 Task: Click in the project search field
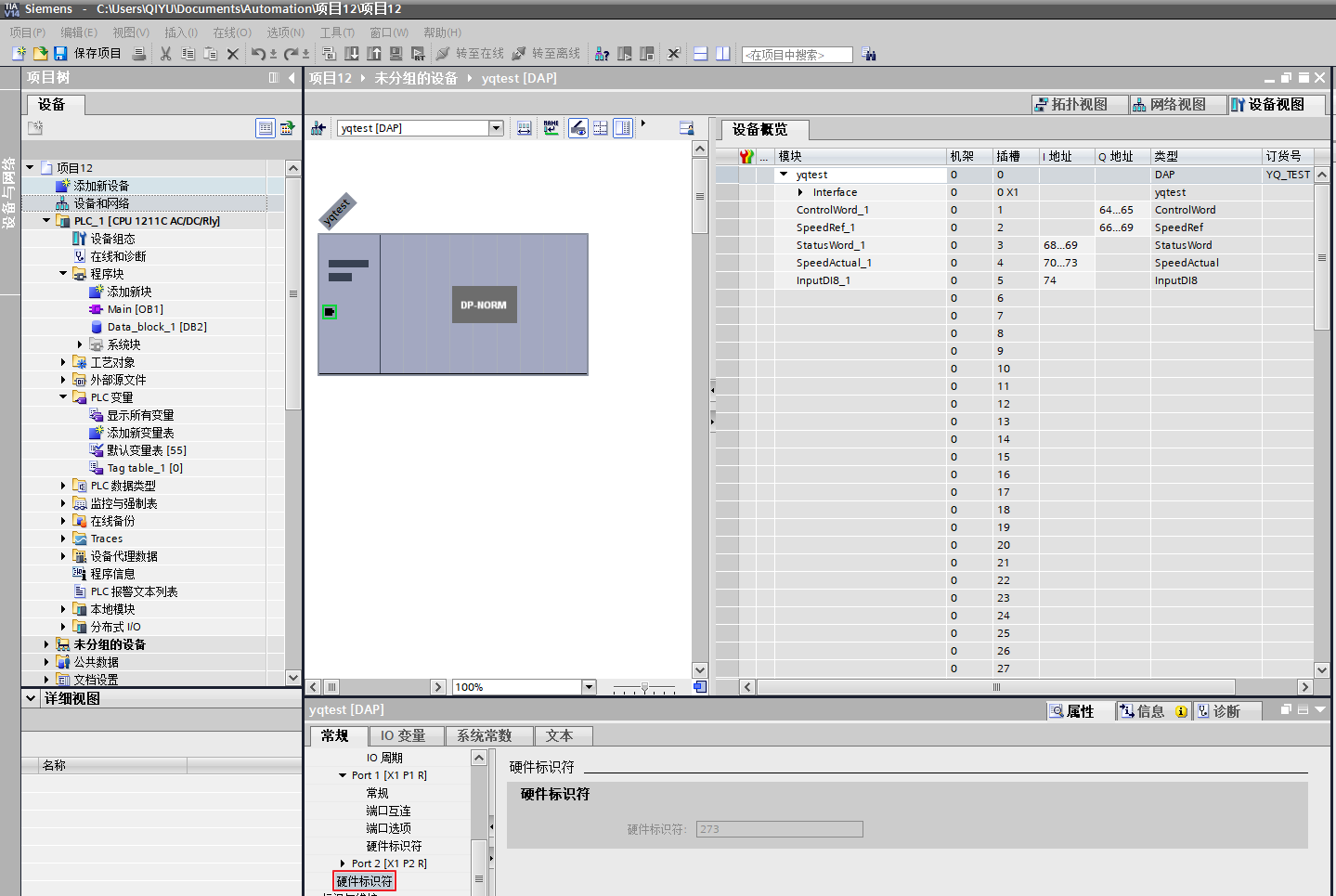pos(797,55)
